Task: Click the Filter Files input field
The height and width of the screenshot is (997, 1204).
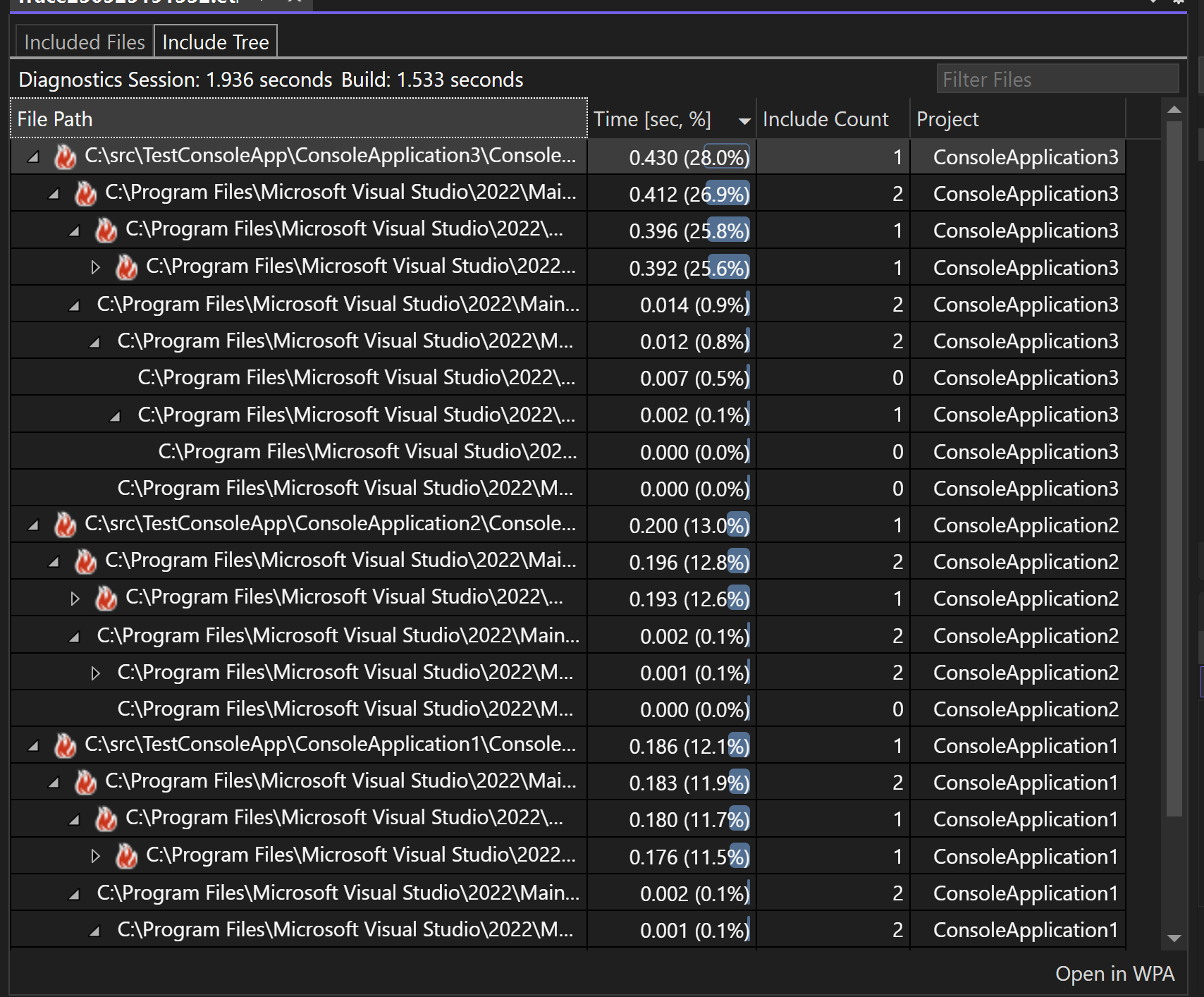Action: [x=1057, y=79]
